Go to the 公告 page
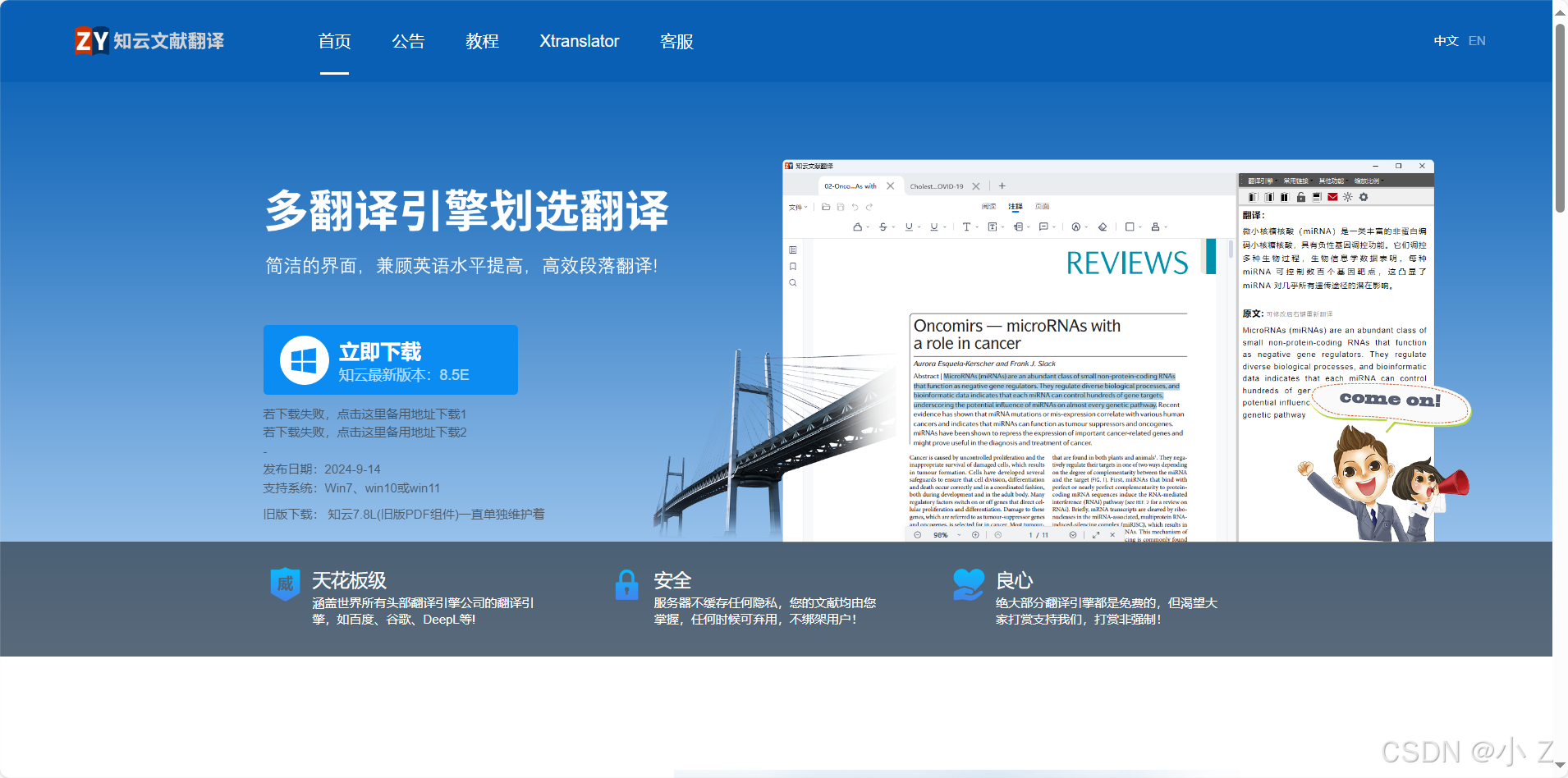The height and width of the screenshot is (778, 1568). coord(408,41)
